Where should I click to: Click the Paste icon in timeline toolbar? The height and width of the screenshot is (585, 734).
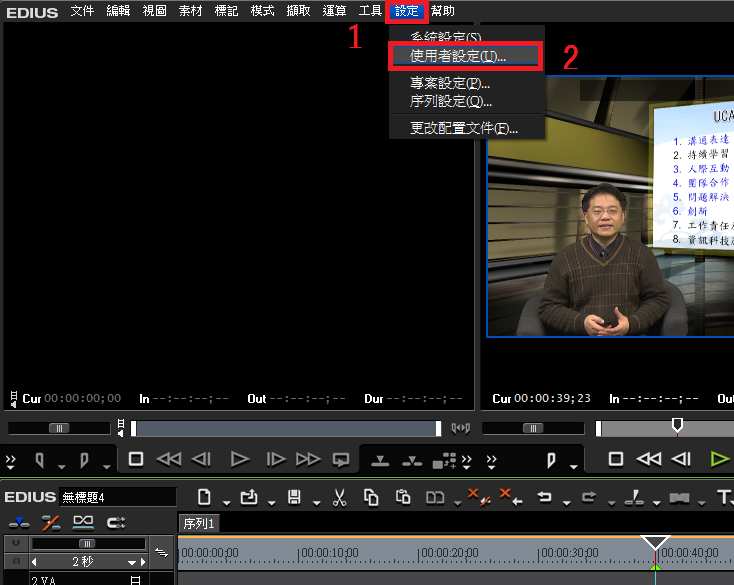point(403,497)
